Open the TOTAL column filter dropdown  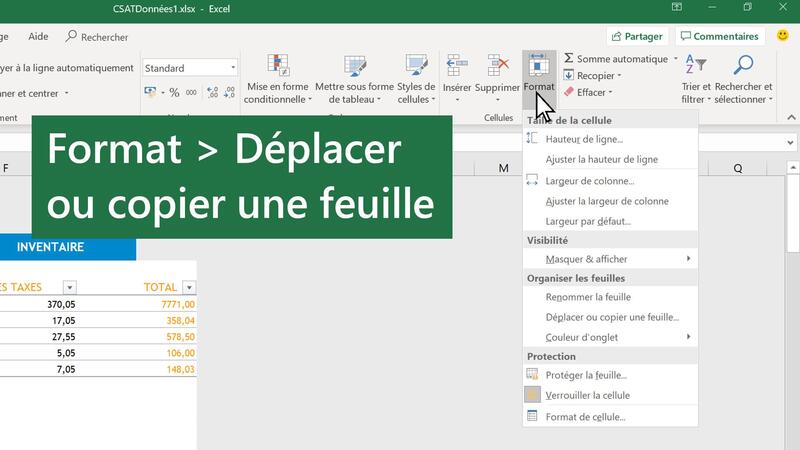click(x=186, y=287)
